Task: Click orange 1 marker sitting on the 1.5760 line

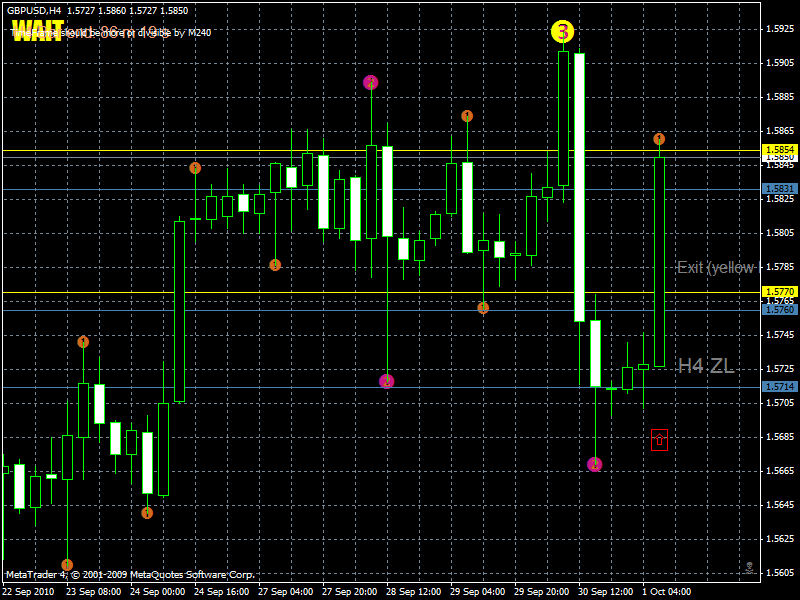Action: 483,308
